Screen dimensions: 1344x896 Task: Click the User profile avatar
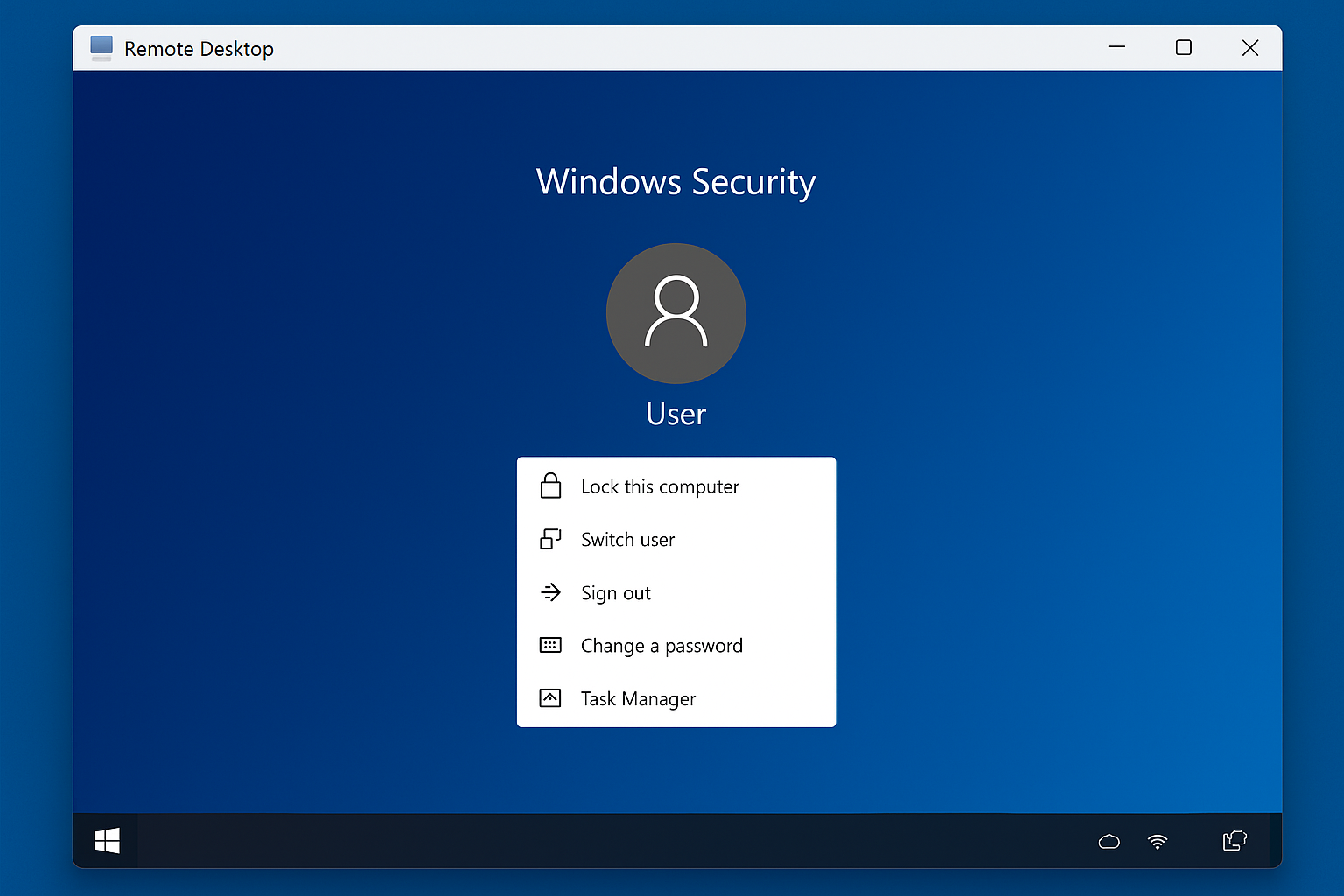675,313
